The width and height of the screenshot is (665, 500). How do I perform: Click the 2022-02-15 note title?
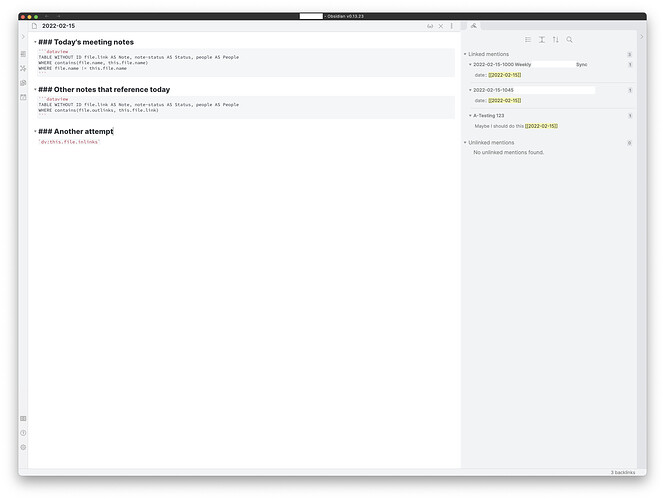[x=59, y=26]
